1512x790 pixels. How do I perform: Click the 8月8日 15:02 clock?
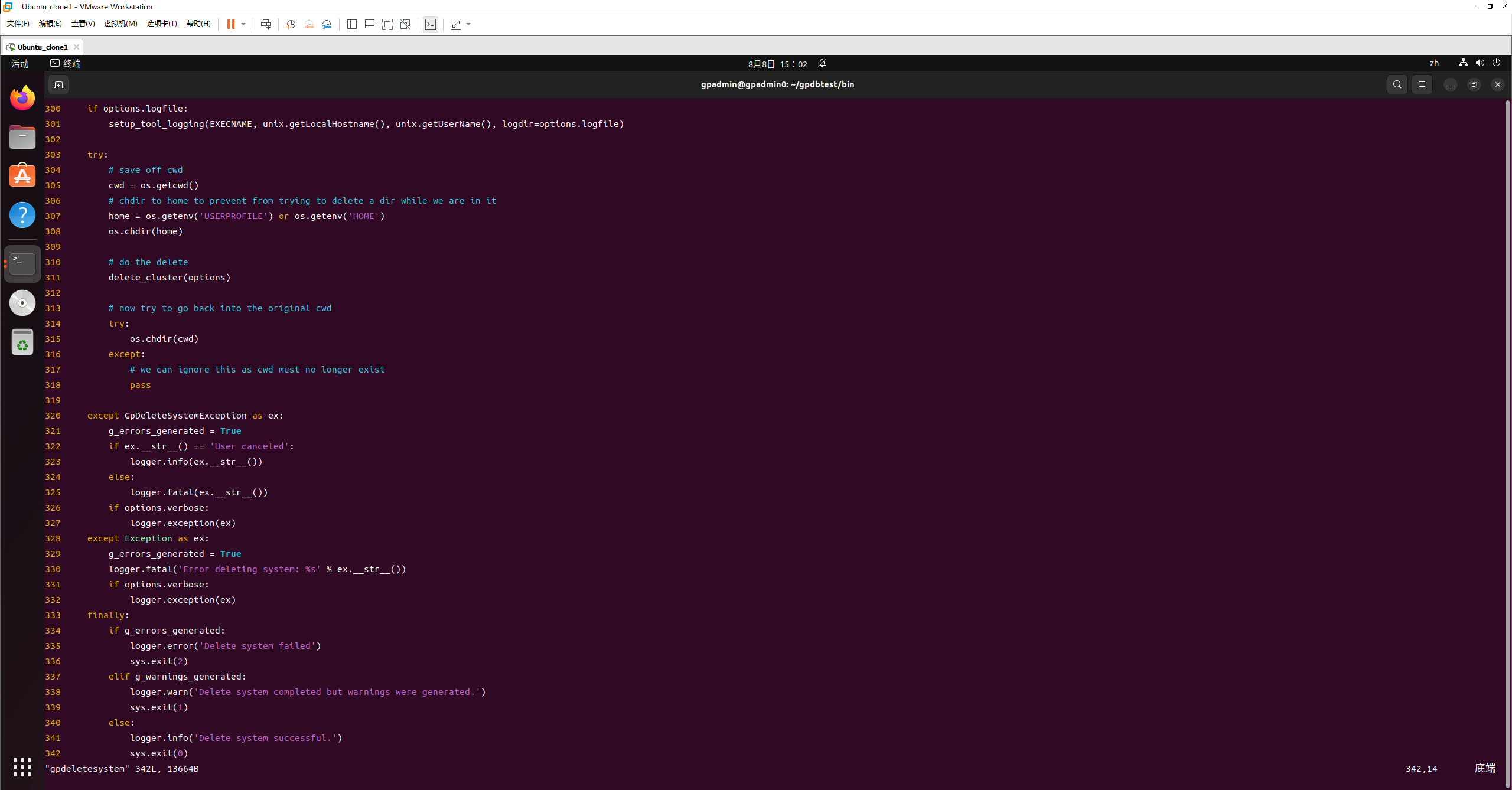tap(777, 63)
